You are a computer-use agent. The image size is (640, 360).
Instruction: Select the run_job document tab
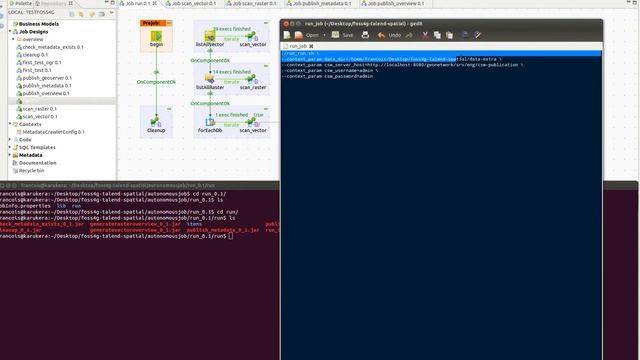coord(298,46)
